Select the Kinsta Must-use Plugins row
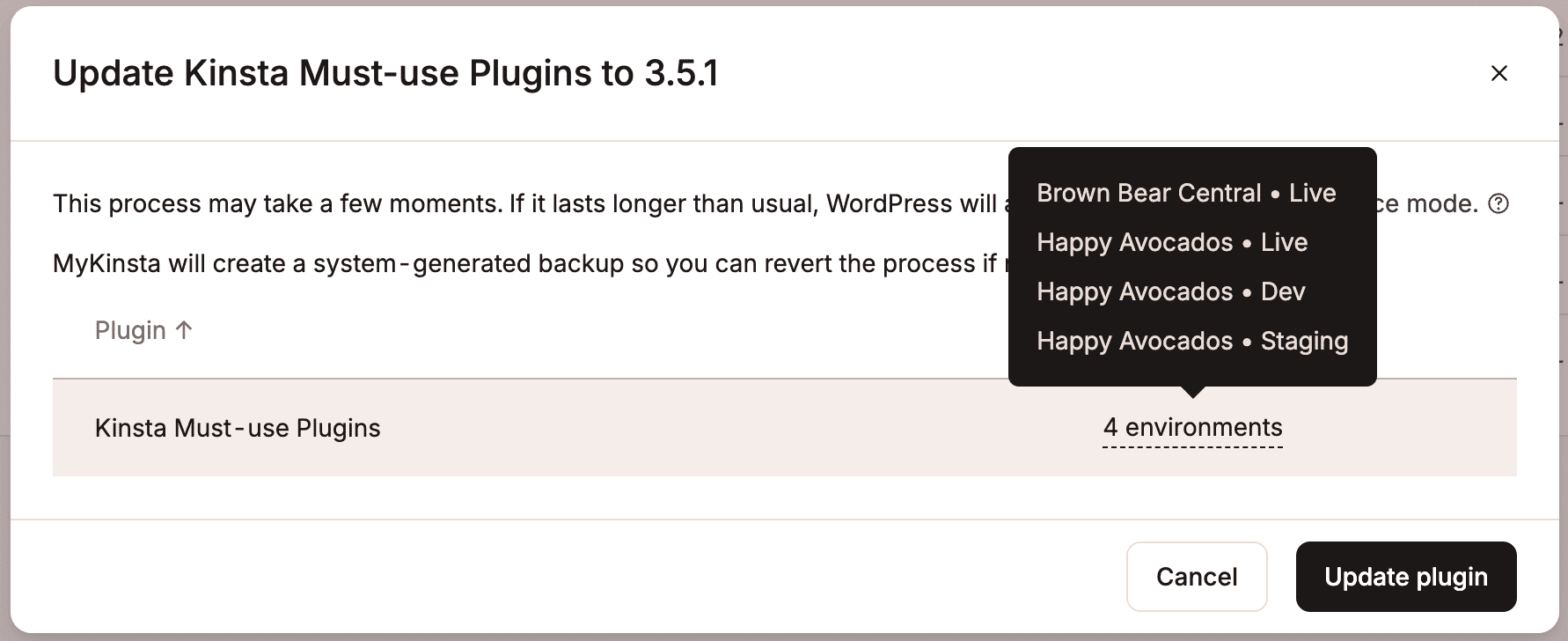The width and height of the screenshot is (1568, 641). point(785,428)
